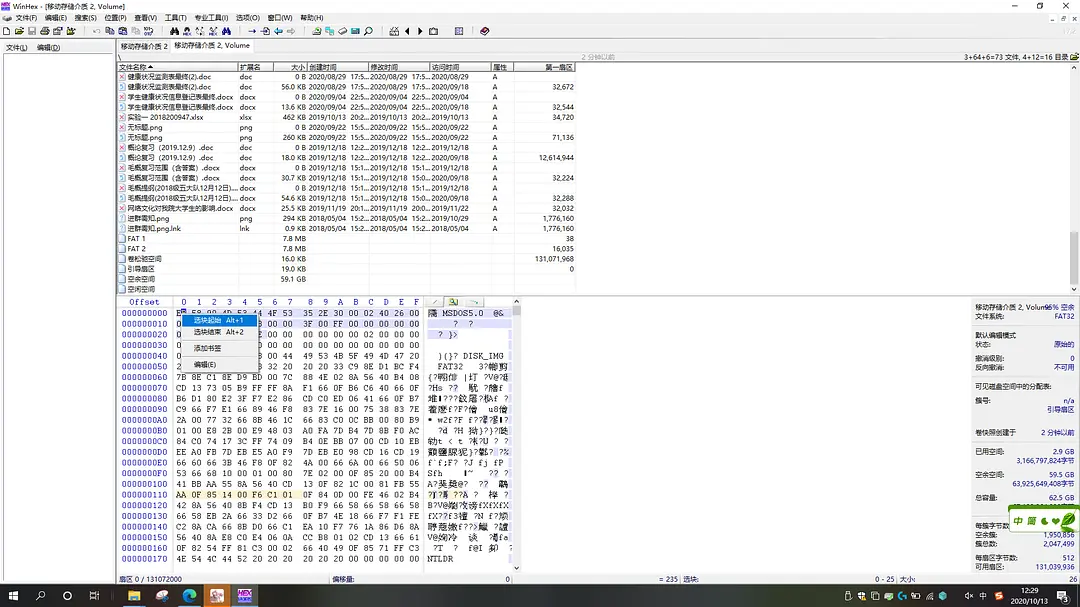
Task: Click the New file toolbar icon
Action: [x=6, y=31]
